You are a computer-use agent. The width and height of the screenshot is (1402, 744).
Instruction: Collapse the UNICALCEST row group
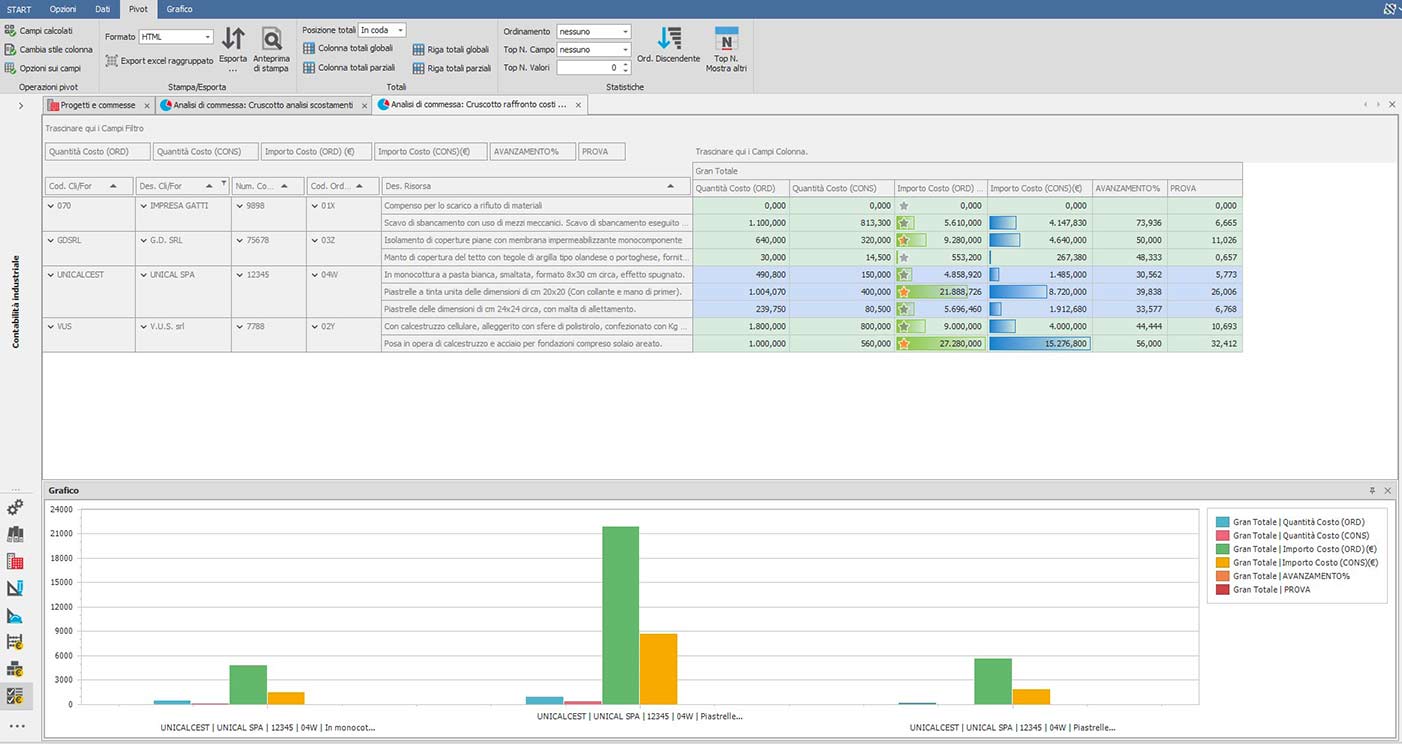[x=51, y=274]
